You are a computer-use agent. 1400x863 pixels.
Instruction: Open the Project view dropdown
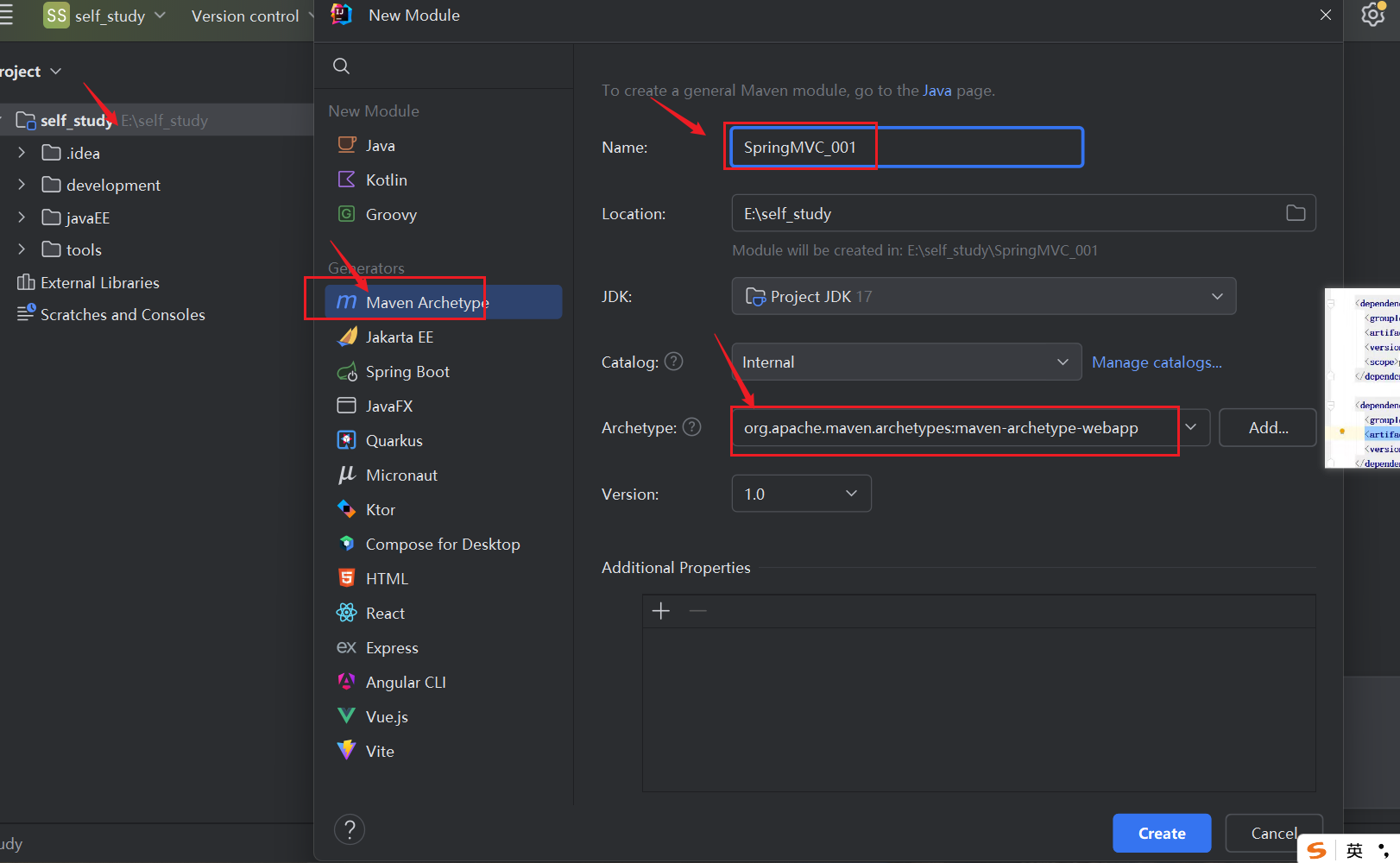tap(31, 72)
